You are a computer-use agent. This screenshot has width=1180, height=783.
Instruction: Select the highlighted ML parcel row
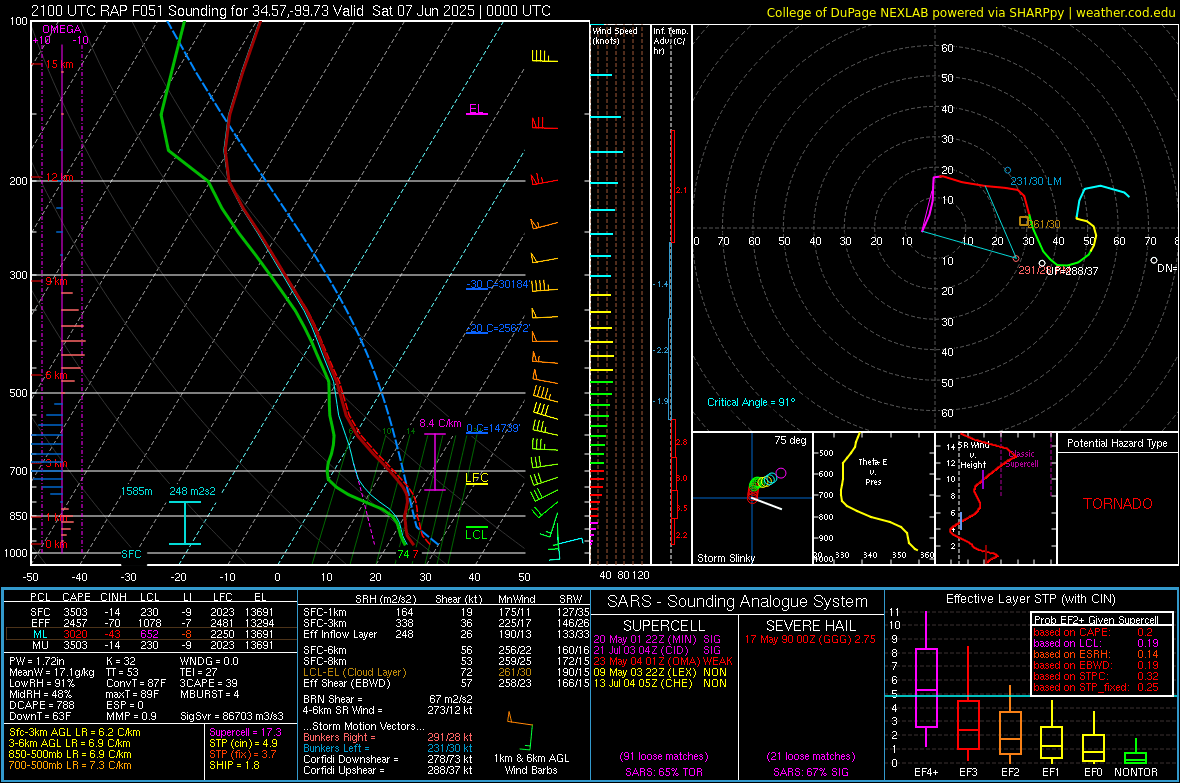(x=150, y=634)
